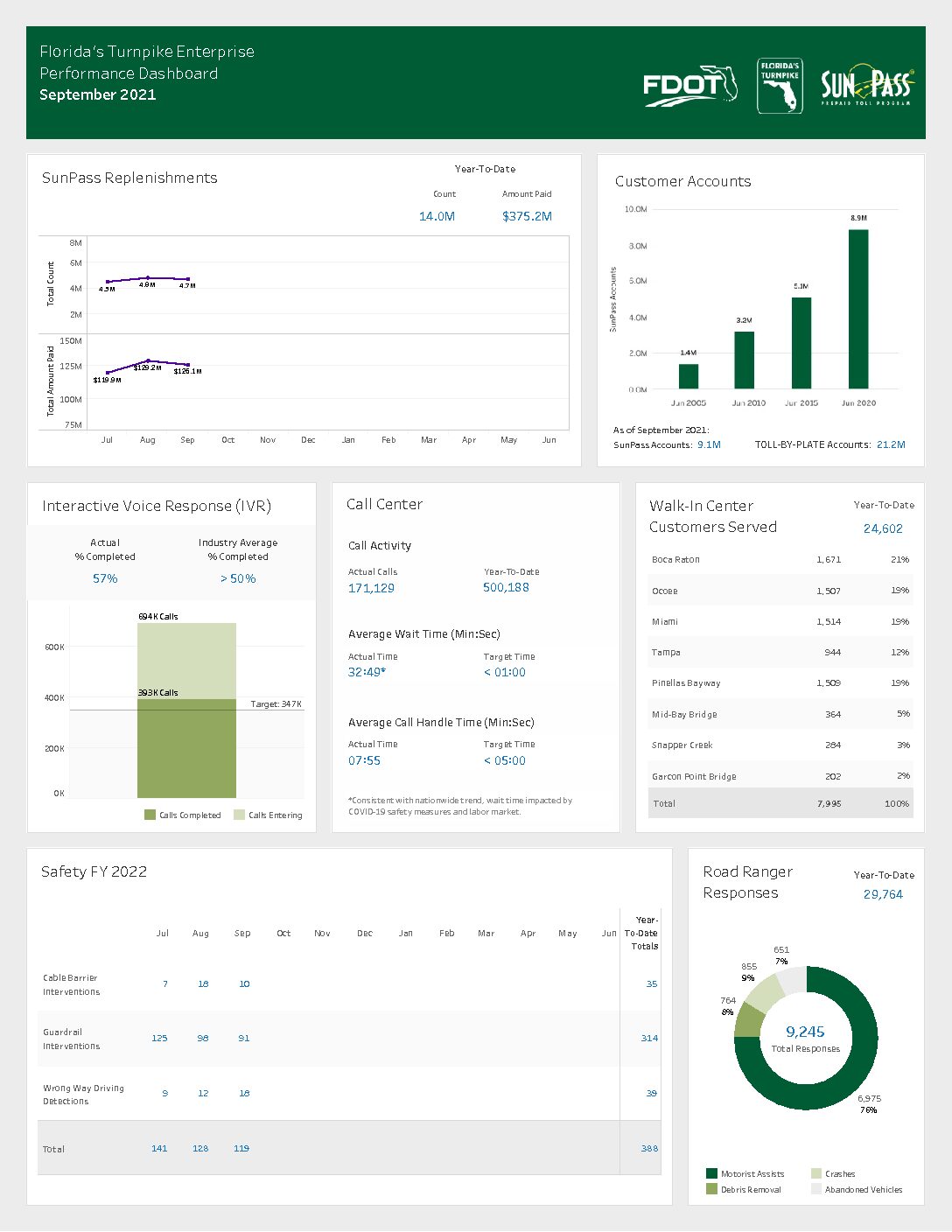Viewport: 952px width, 1232px height.
Task: Click the Snapper Creek row label
Action: pyautogui.click(x=682, y=745)
